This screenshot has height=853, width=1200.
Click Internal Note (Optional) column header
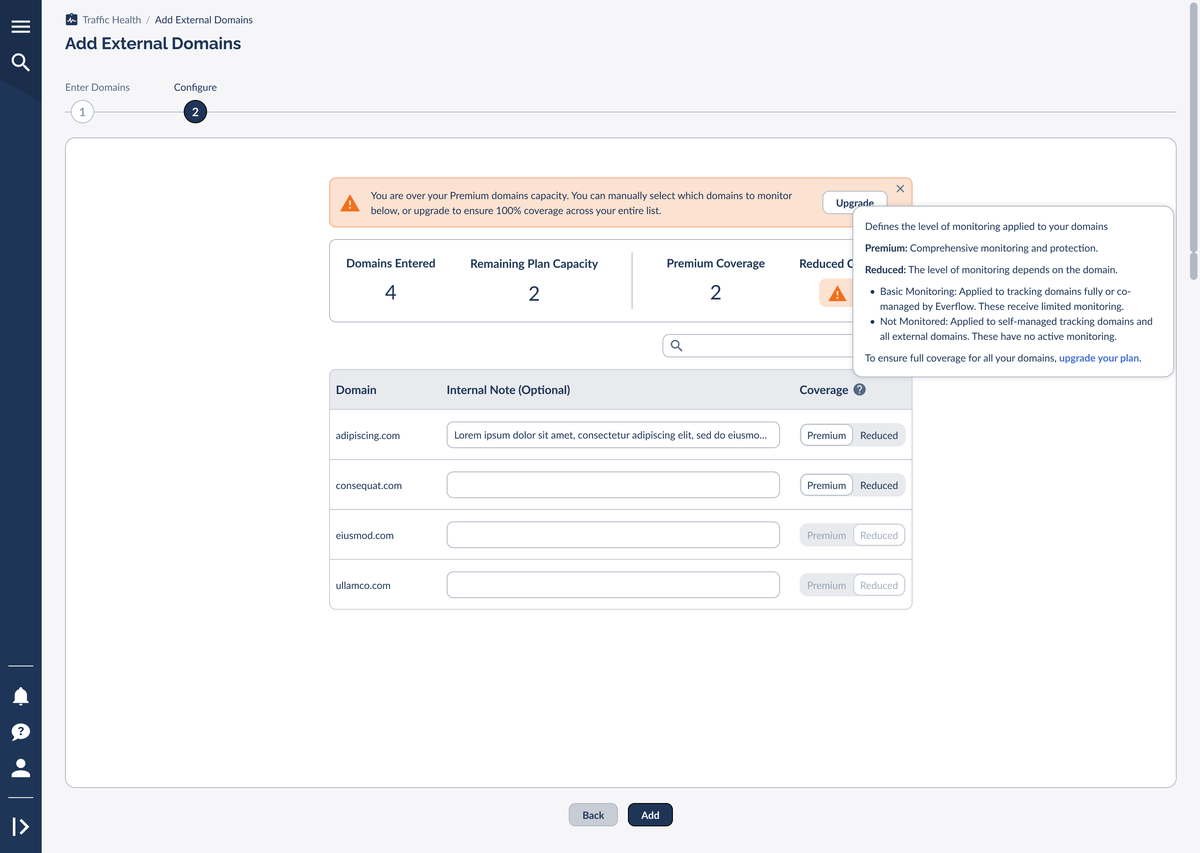(x=508, y=390)
